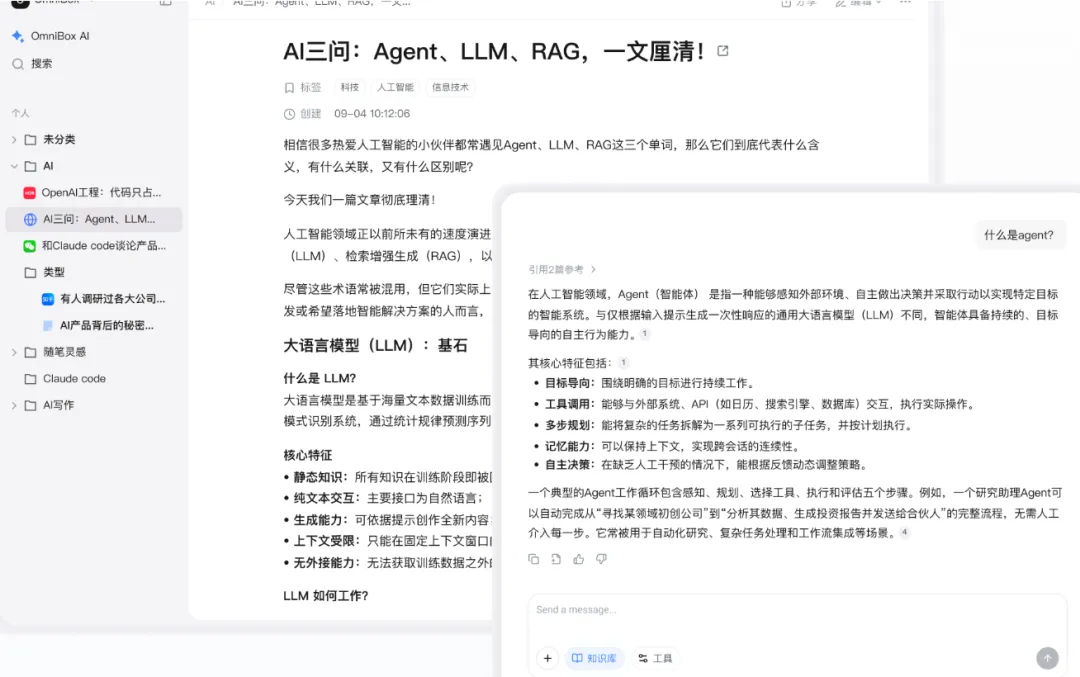This screenshot has height=677, width=1080.
Task: Open the AI产品背后的秘密... note
Action: point(98,326)
